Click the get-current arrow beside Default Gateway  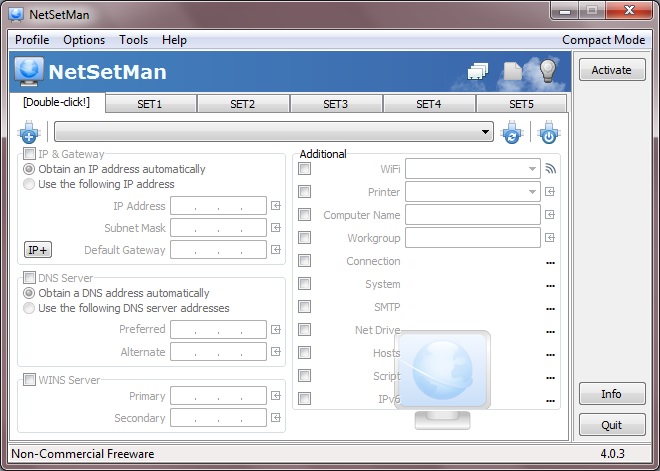[x=276, y=250]
